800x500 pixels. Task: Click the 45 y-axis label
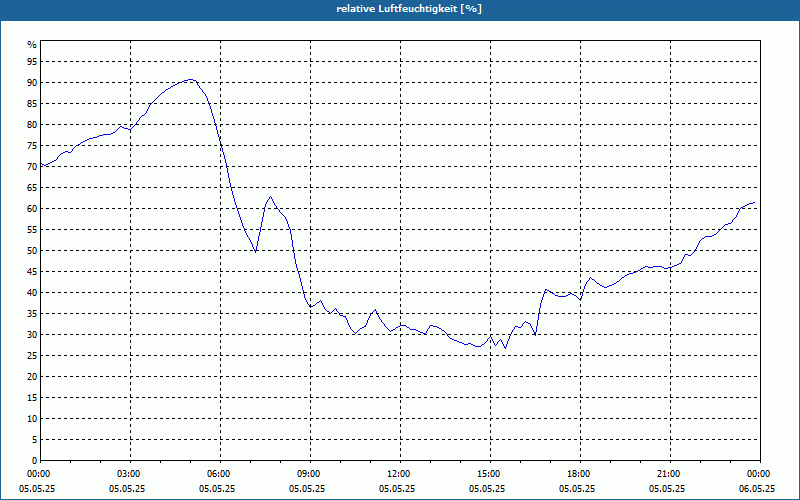point(32,272)
